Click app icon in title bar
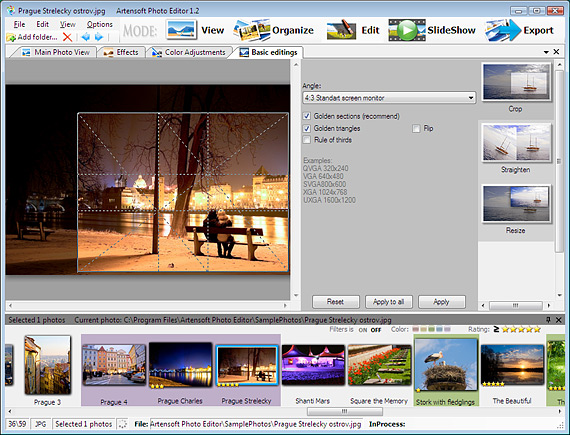 [x=11, y=11]
